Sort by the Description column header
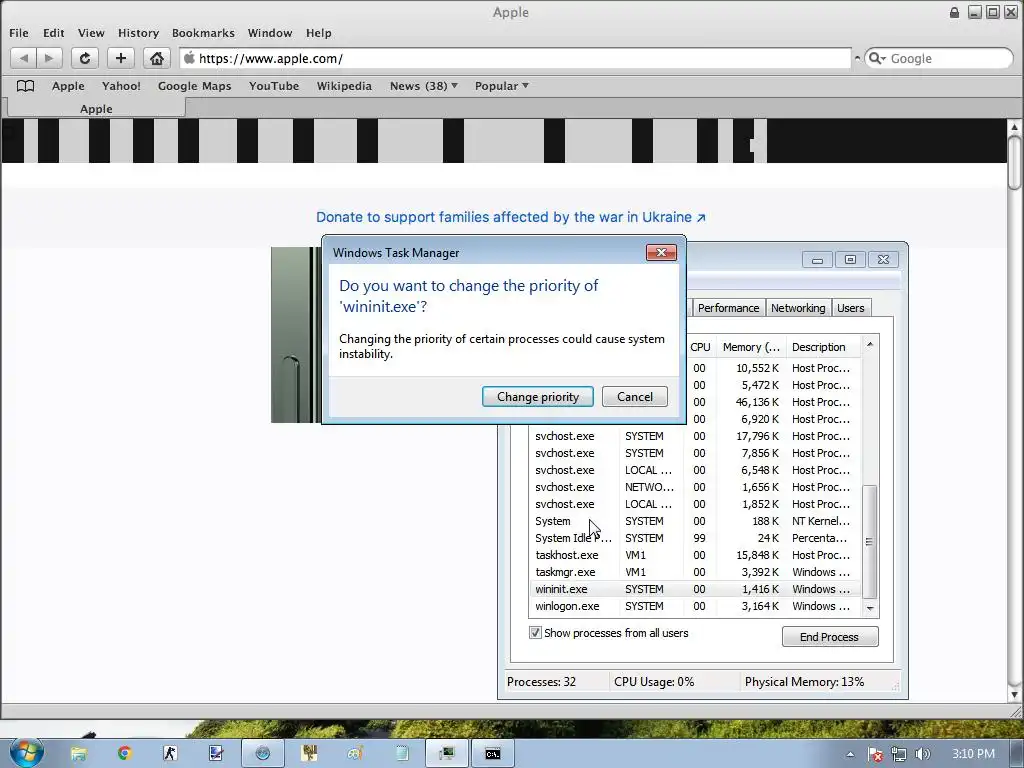 (x=824, y=347)
